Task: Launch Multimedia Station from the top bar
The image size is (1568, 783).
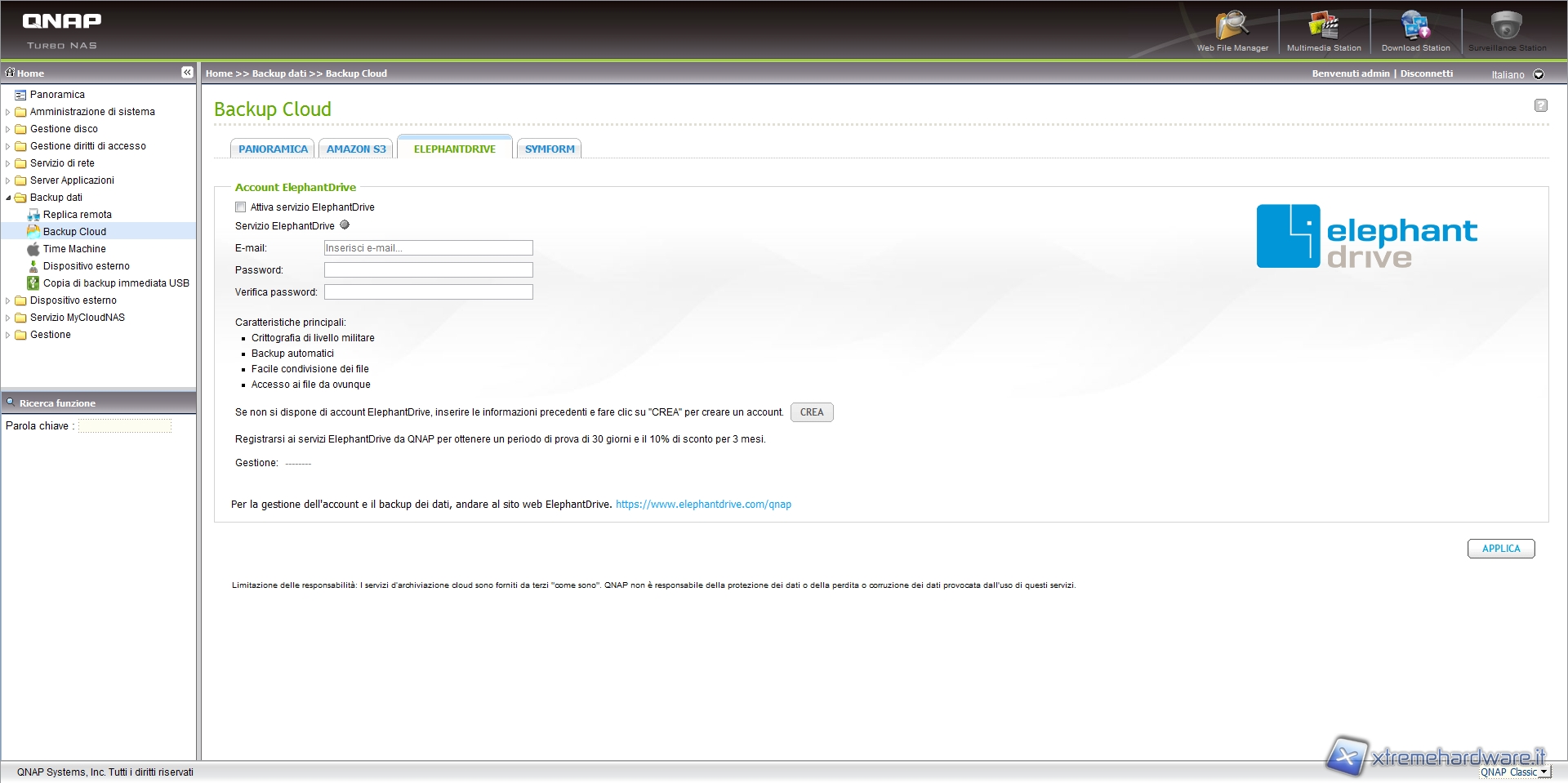Action: [x=1323, y=29]
